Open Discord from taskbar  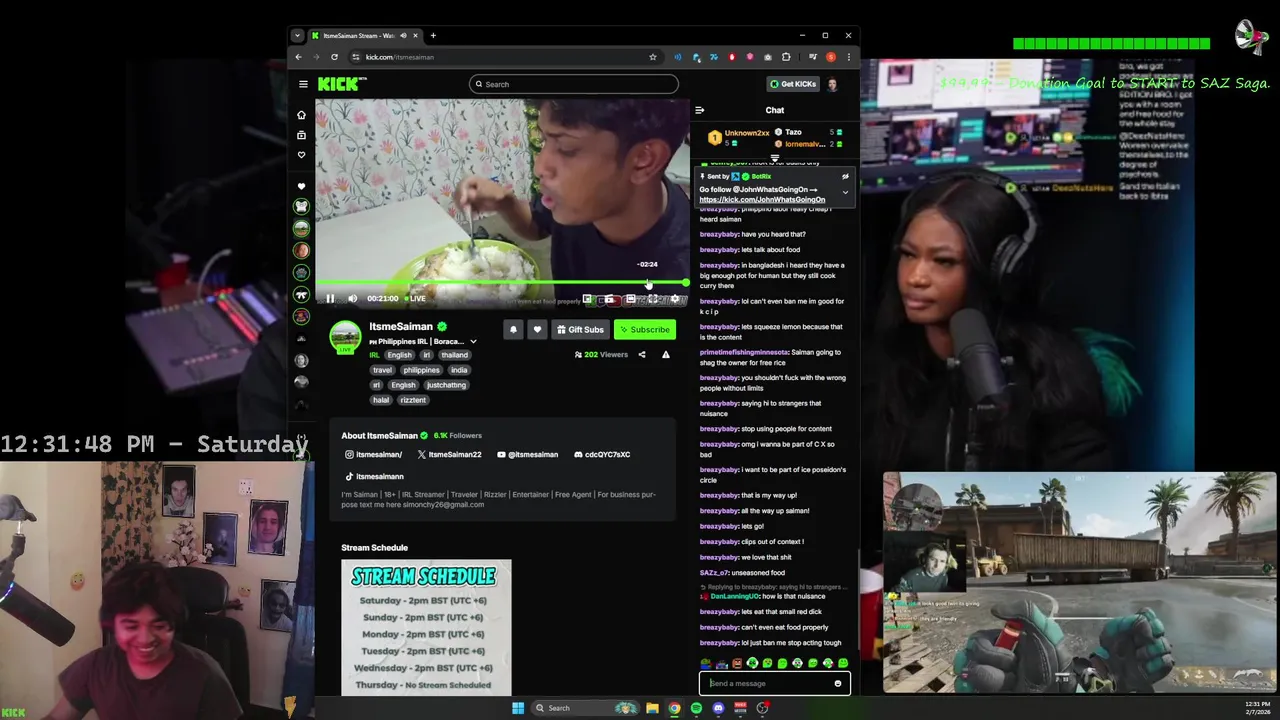(x=718, y=708)
